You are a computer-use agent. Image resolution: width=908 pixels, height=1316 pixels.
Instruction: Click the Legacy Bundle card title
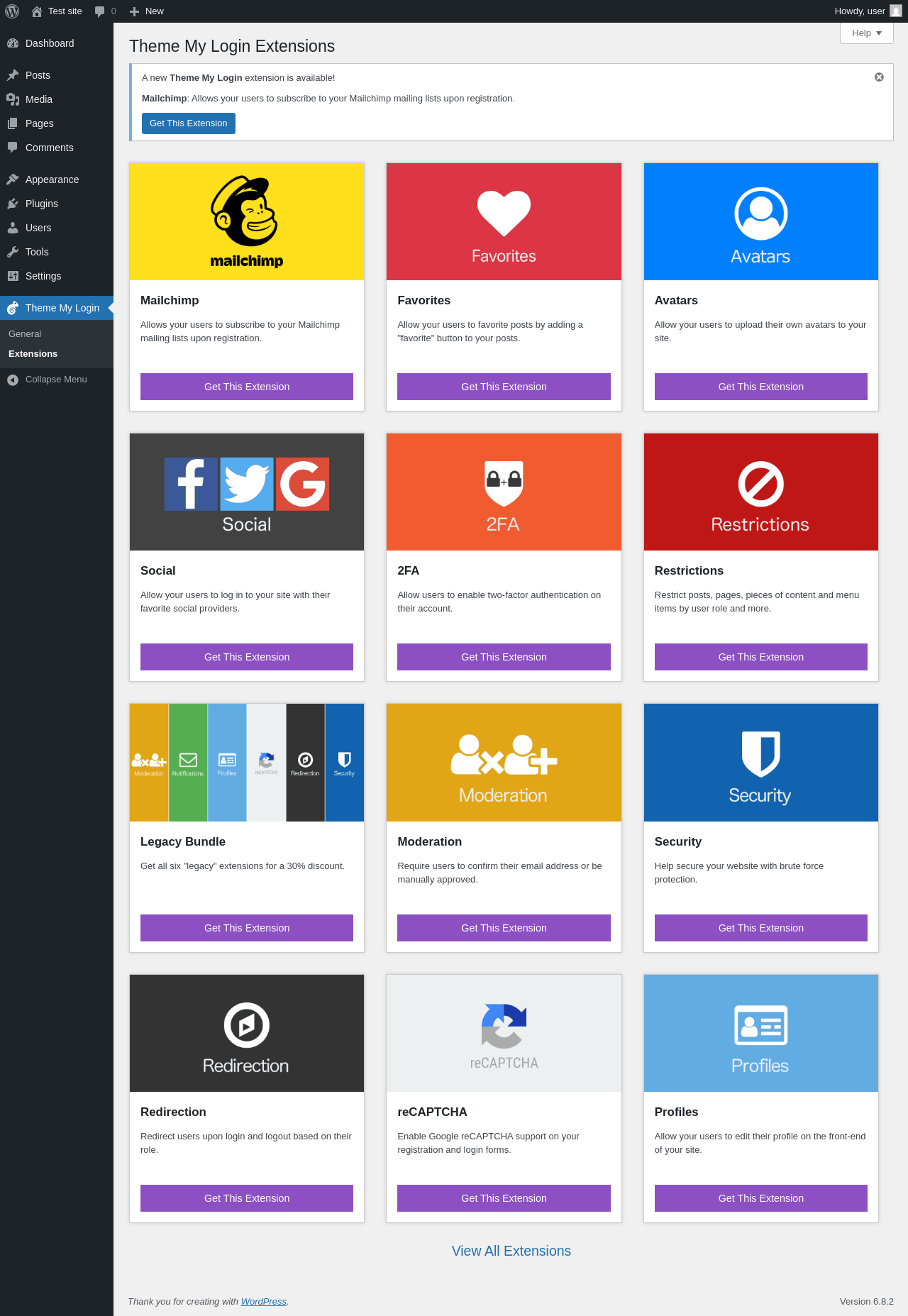(183, 841)
